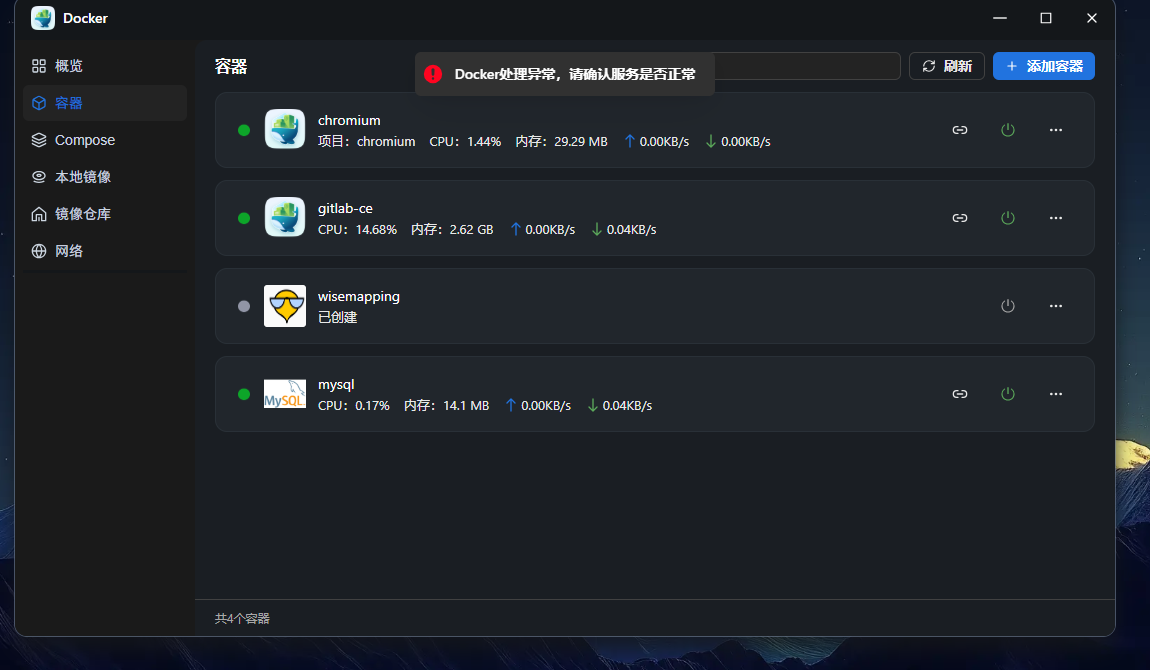
Task: Open gitlab-ce container link
Action: (959, 218)
